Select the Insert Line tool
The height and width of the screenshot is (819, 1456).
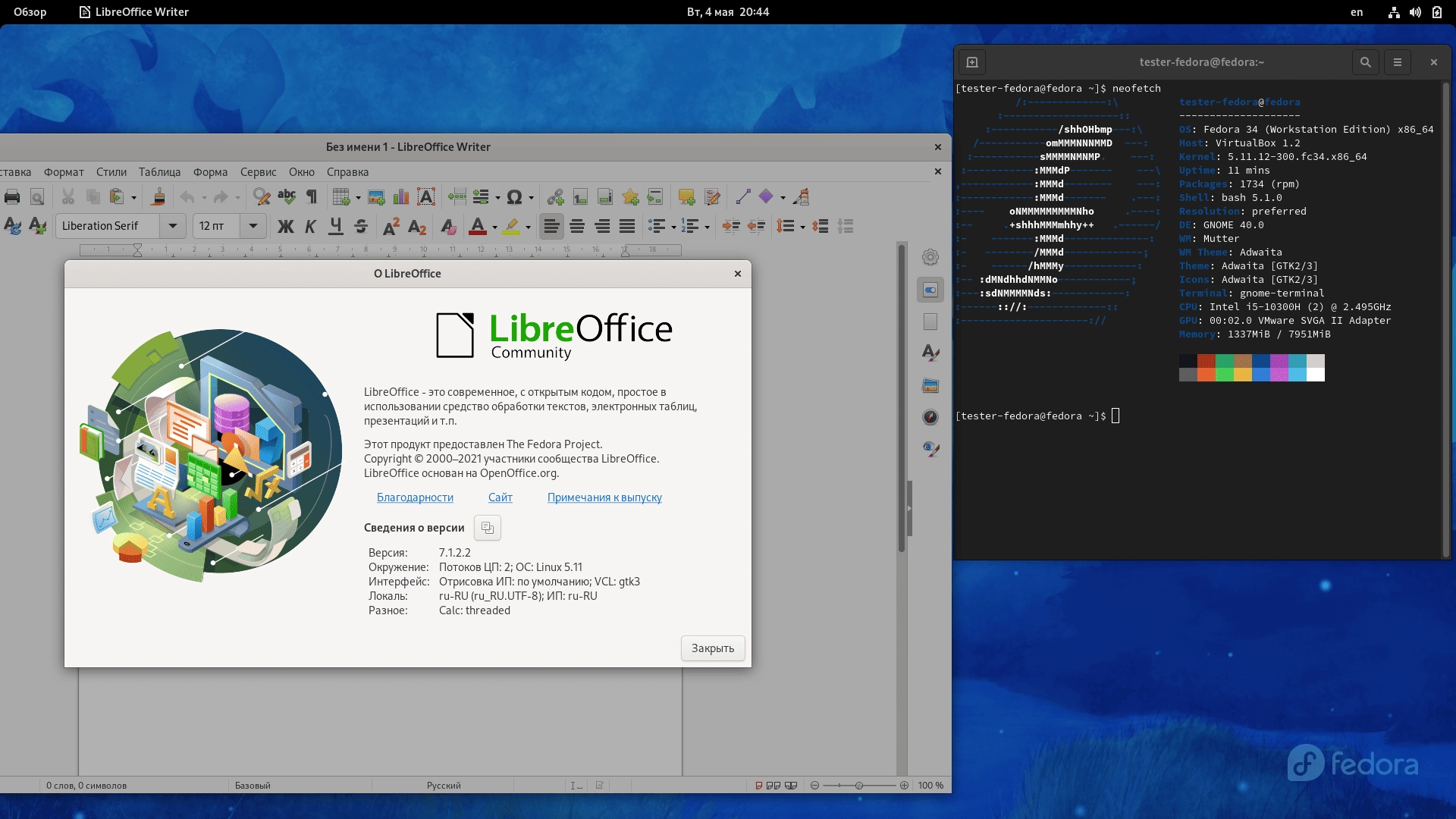[742, 197]
